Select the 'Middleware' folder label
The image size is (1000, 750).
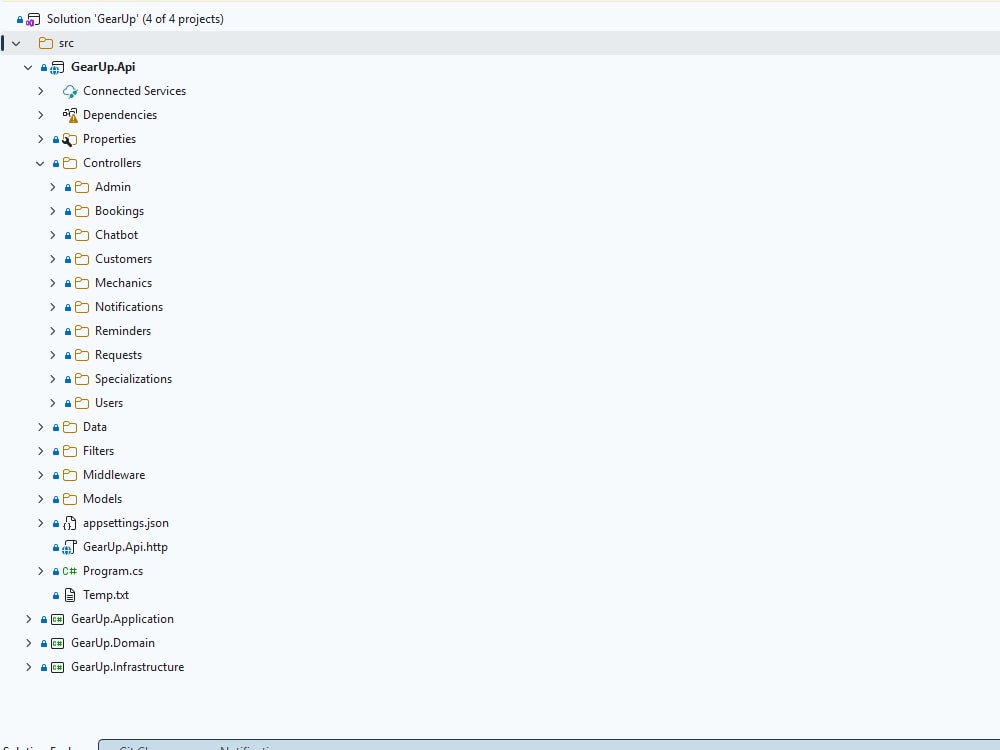tap(114, 475)
